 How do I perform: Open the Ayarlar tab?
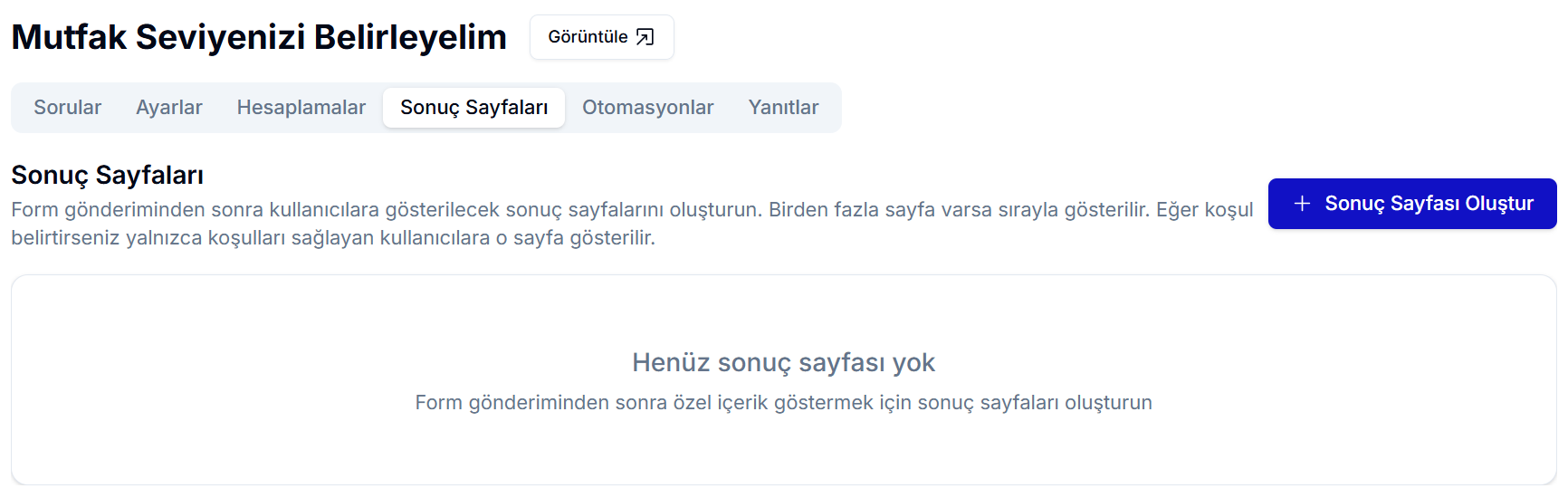coord(169,108)
